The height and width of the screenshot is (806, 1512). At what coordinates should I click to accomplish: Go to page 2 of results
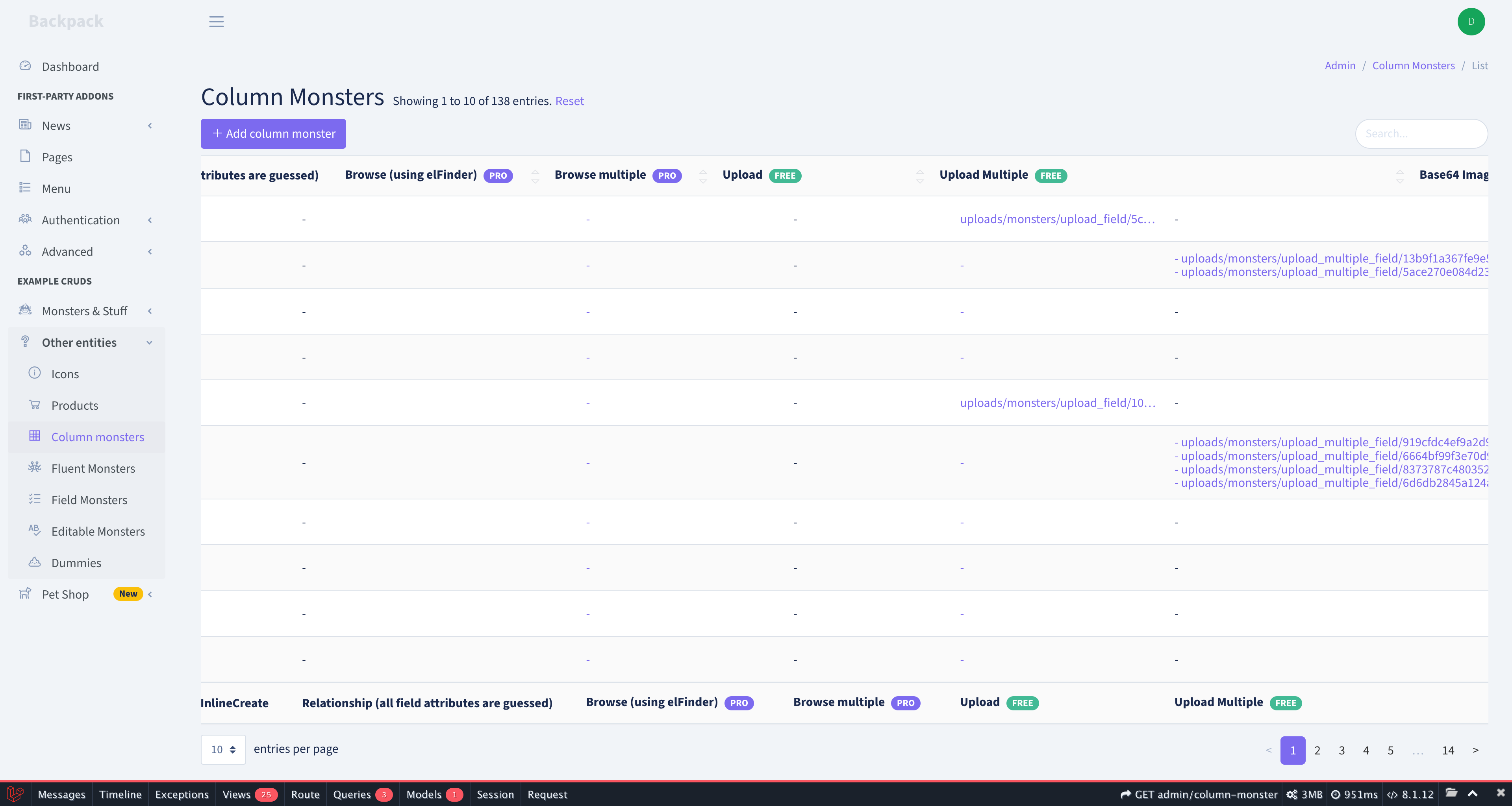pos(1317,750)
